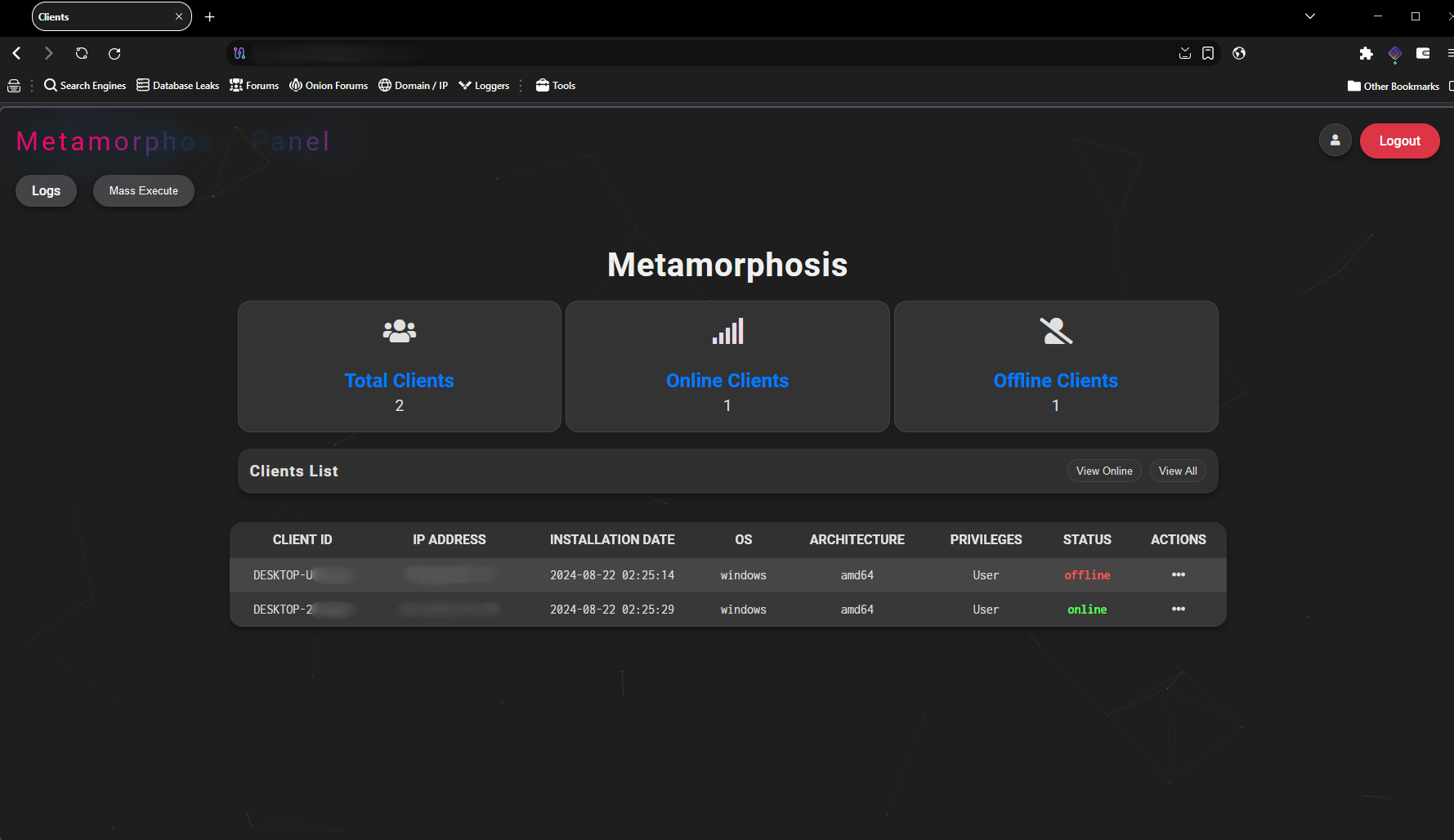Click the bookmark page icon in address bar
This screenshot has width=1454, height=840.
(x=1208, y=53)
